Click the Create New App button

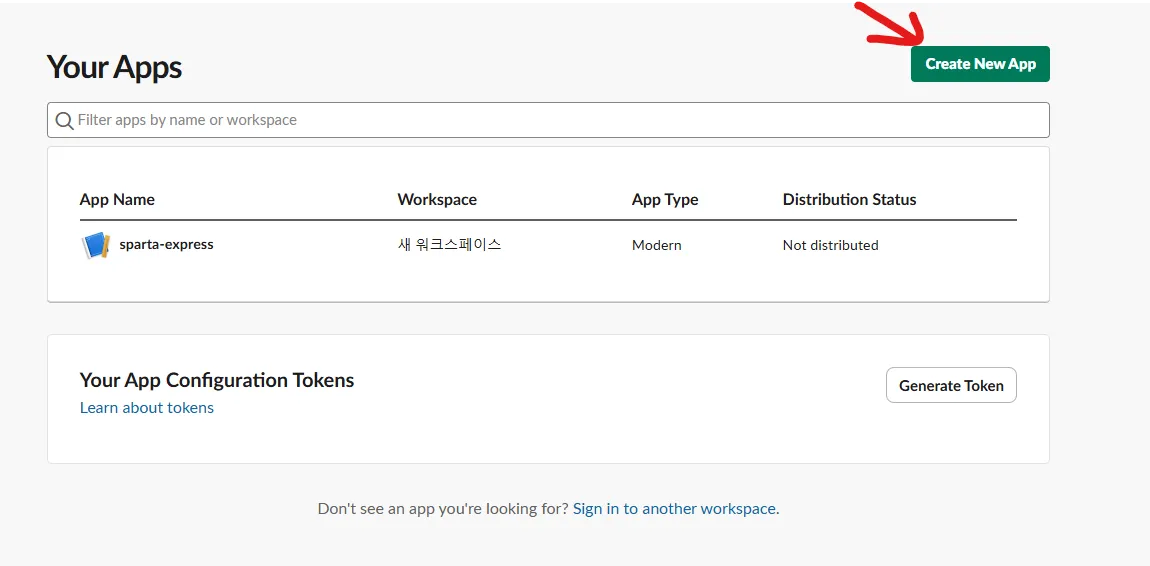[980, 64]
